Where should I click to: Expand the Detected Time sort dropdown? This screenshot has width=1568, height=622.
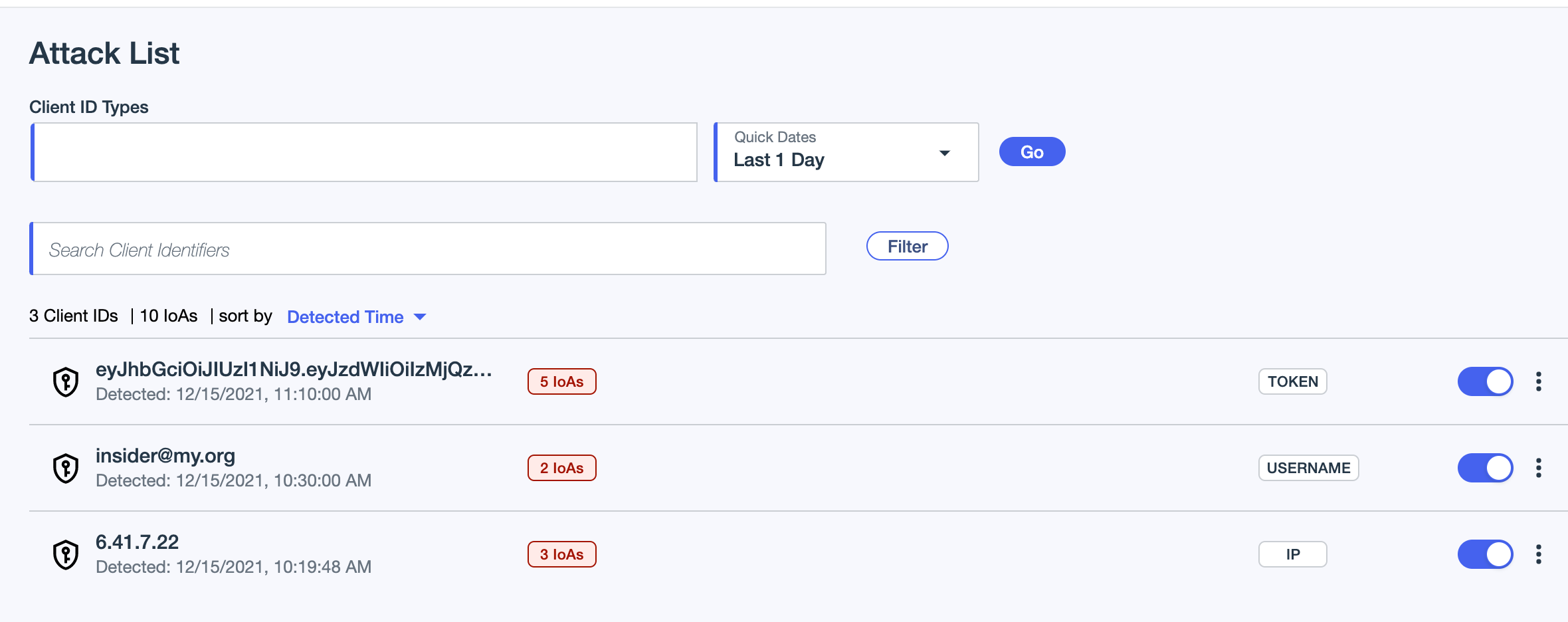[x=356, y=317]
